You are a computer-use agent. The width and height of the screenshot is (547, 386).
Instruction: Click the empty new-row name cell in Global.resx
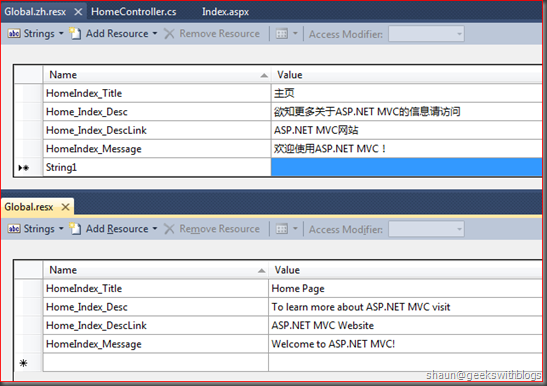click(x=156, y=362)
